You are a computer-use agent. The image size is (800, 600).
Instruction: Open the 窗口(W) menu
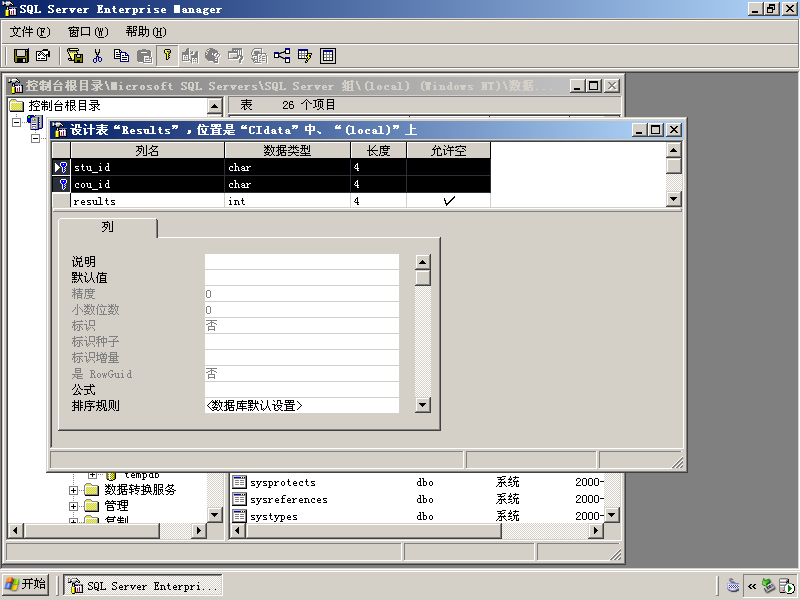[x=88, y=32]
